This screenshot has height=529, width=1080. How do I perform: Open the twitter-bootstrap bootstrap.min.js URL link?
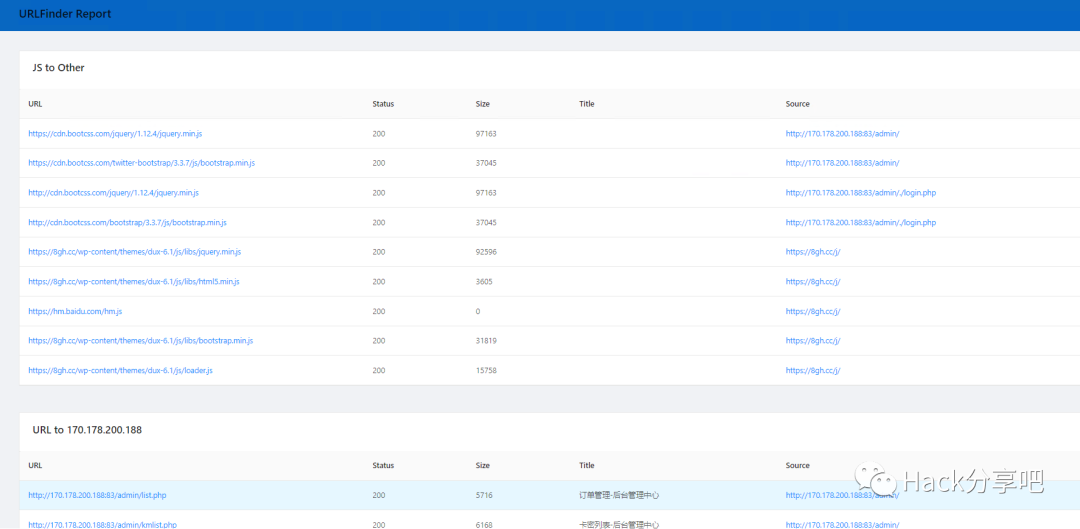(142, 163)
